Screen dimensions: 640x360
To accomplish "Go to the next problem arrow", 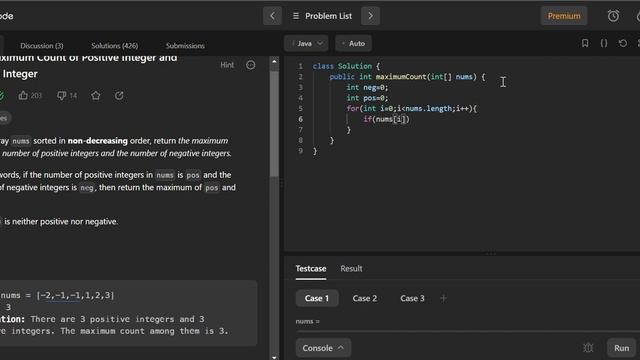I will [370, 16].
